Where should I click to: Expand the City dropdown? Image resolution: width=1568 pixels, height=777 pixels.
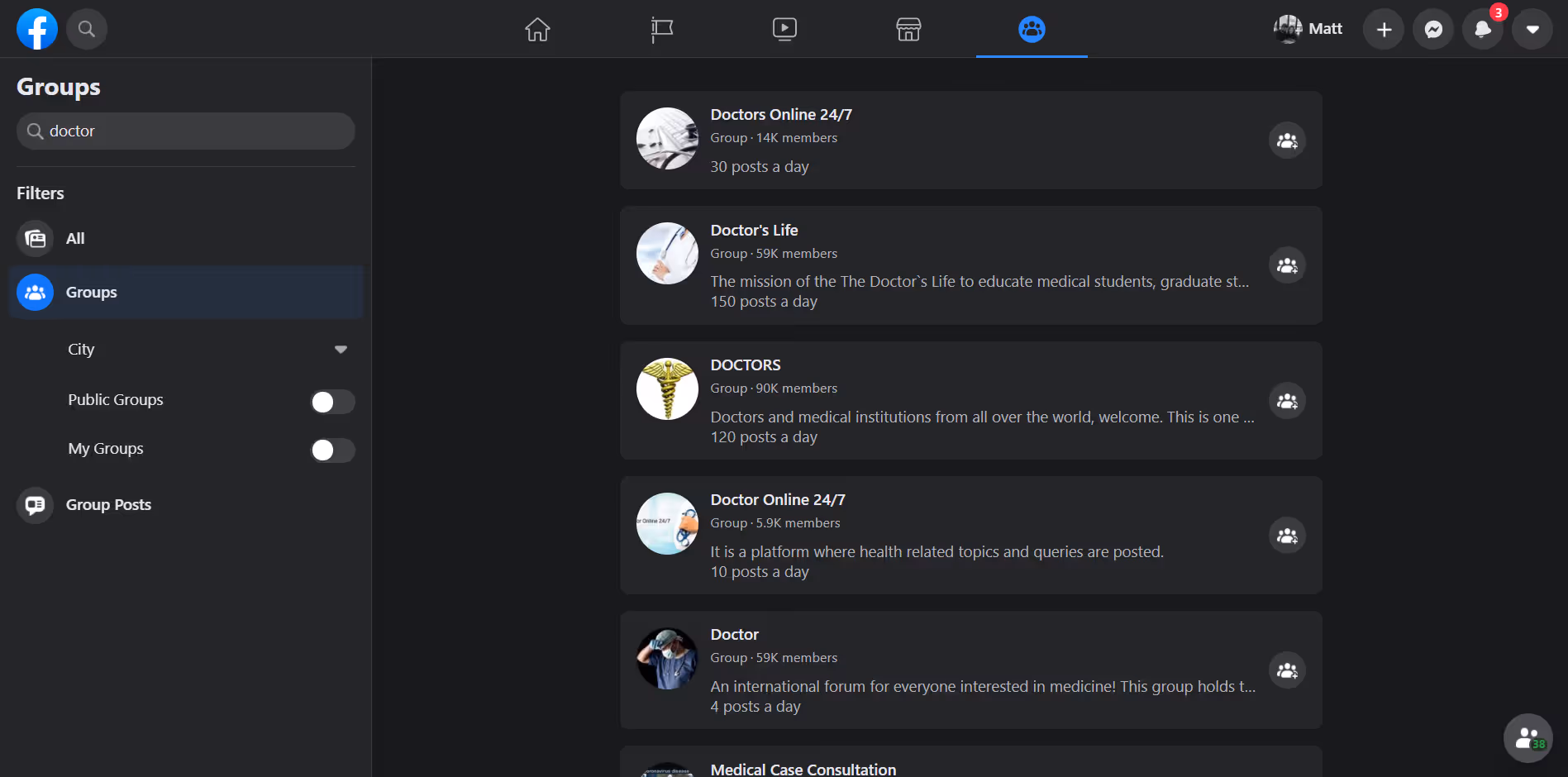(207, 349)
